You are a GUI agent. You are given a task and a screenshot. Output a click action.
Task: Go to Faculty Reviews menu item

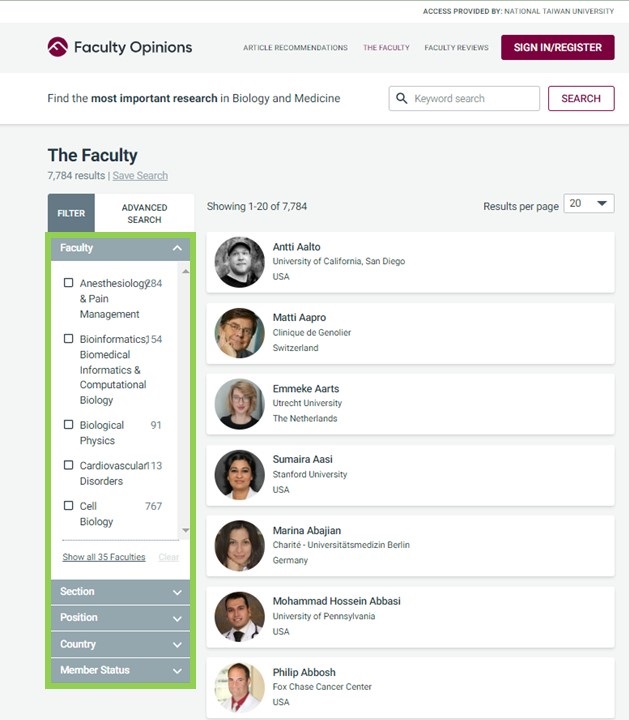click(456, 48)
